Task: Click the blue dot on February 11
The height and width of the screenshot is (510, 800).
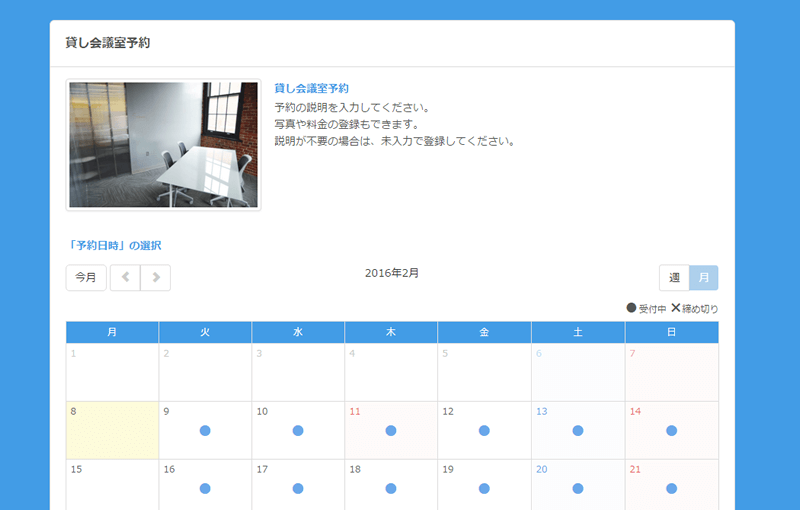Action: 391,430
